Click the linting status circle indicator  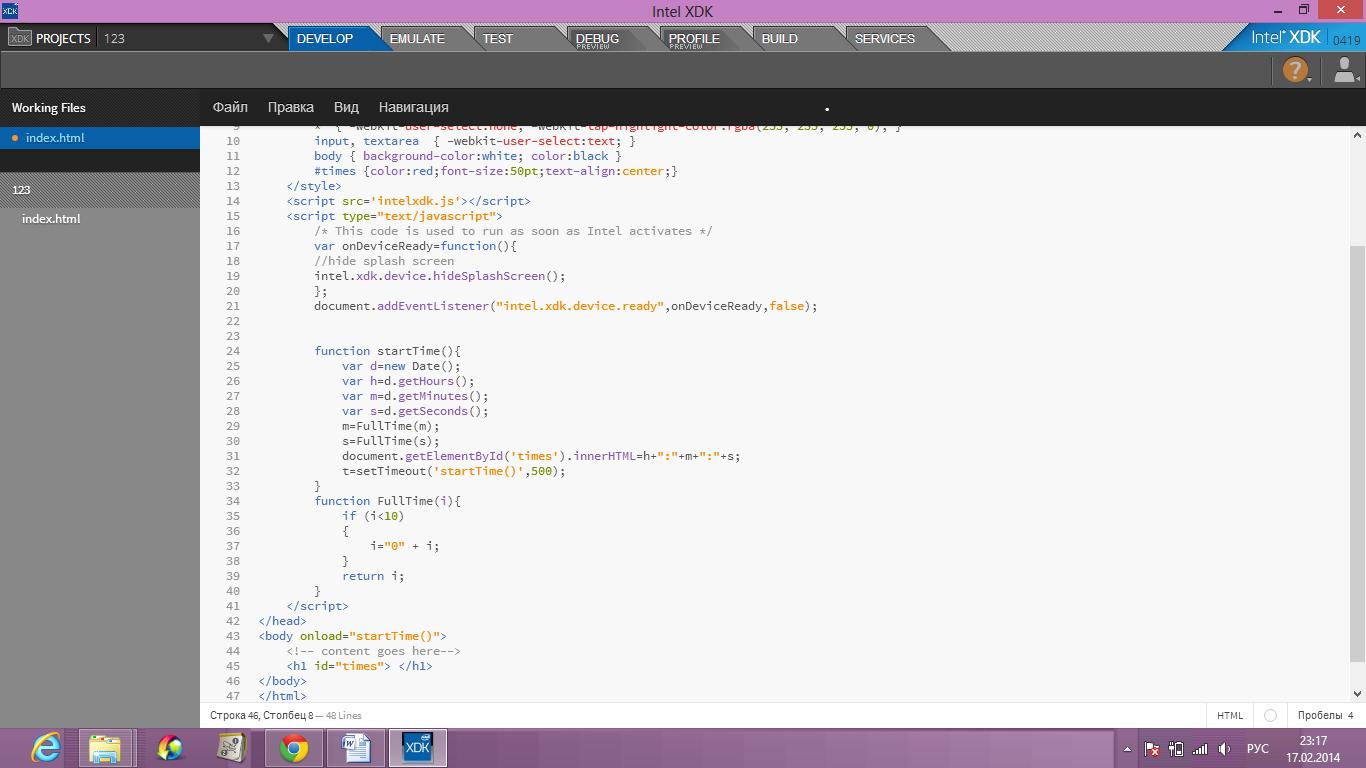1270,715
